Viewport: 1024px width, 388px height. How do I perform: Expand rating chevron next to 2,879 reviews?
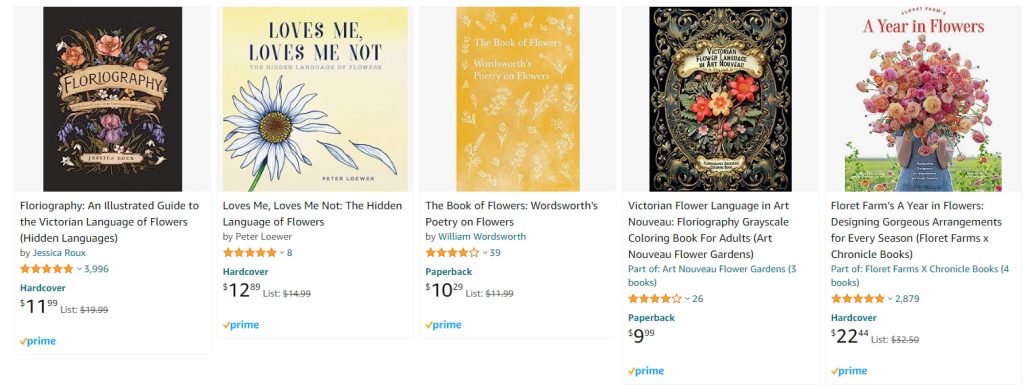click(889, 299)
